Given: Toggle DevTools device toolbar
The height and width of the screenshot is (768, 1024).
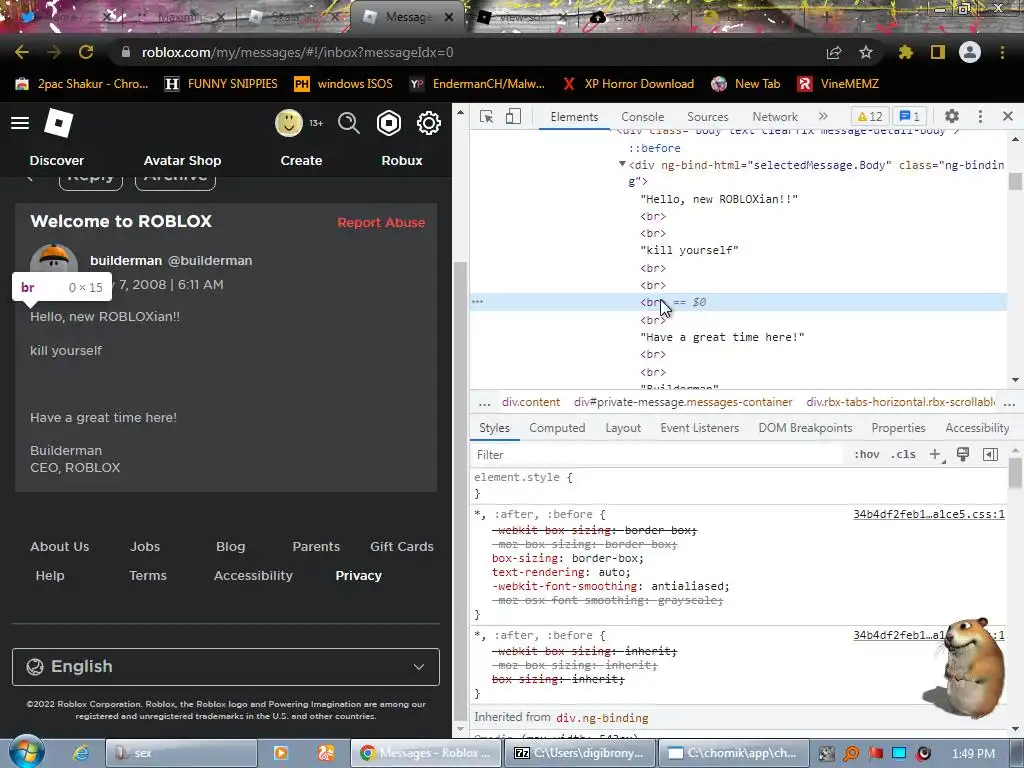Looking at the screenshot, I should (513, 116).
